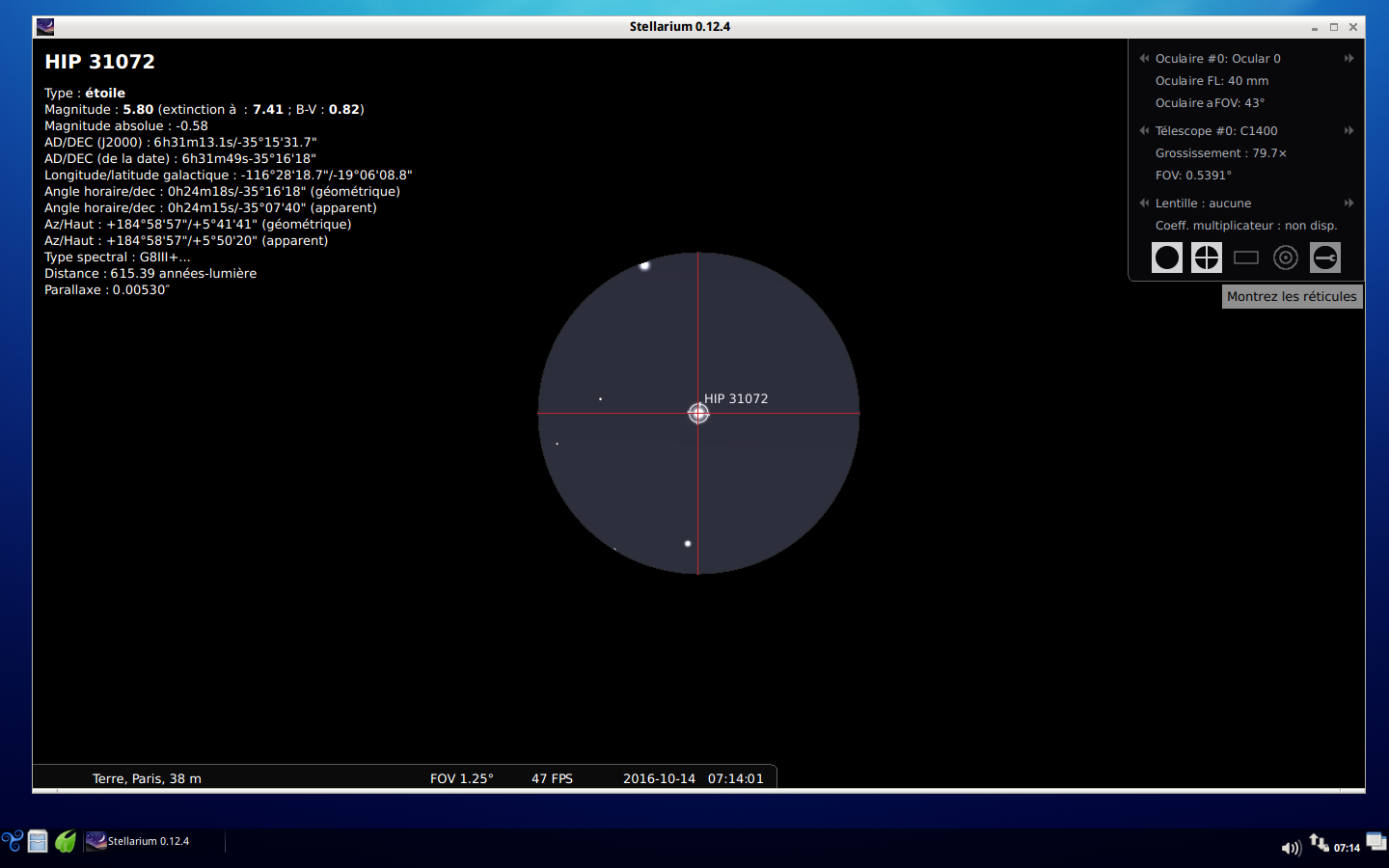Viewport: 1389px width, 868px height.
Task: Open the triskelion start menu icon
Action: (x=12, y=841)
